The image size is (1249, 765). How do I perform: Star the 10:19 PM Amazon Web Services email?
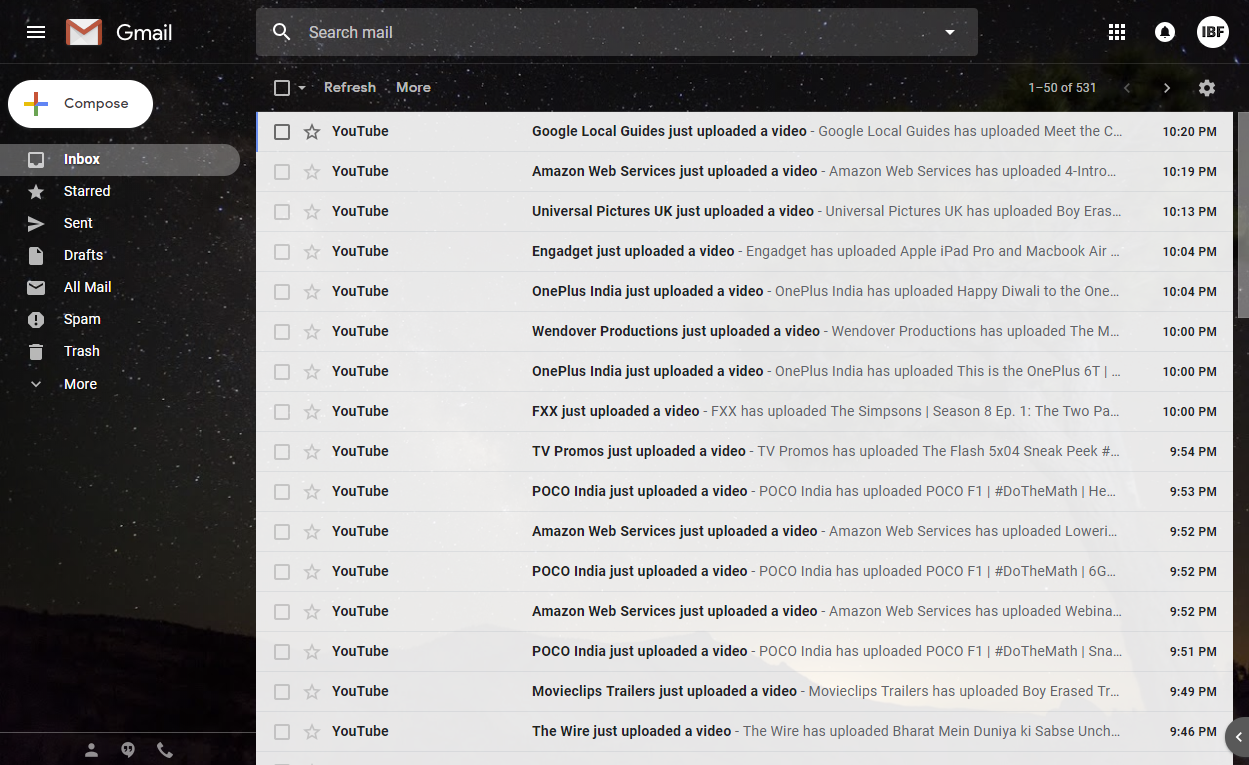[312, 171]
